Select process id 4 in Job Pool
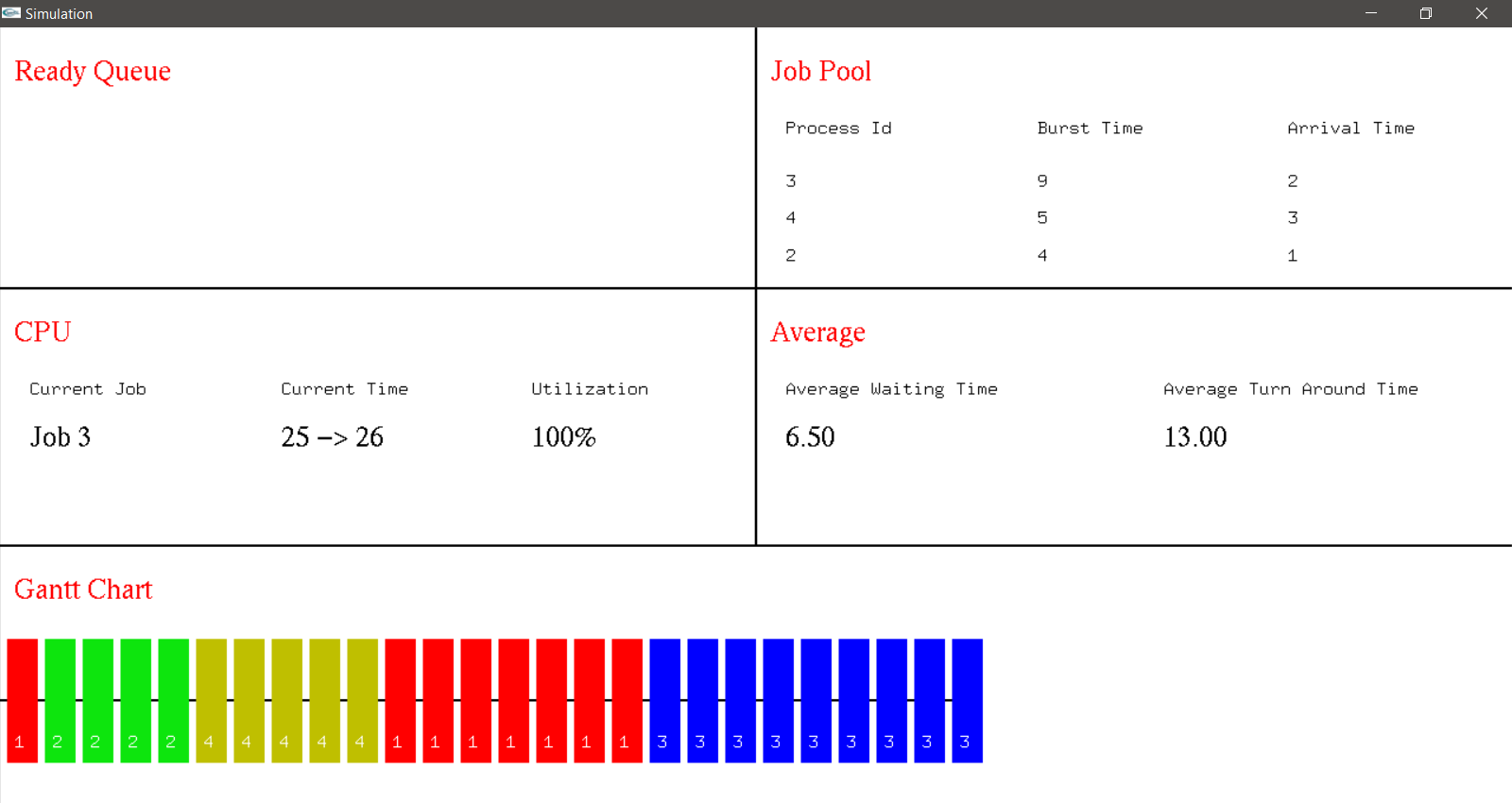1512x803 pixels. point(791,217)
